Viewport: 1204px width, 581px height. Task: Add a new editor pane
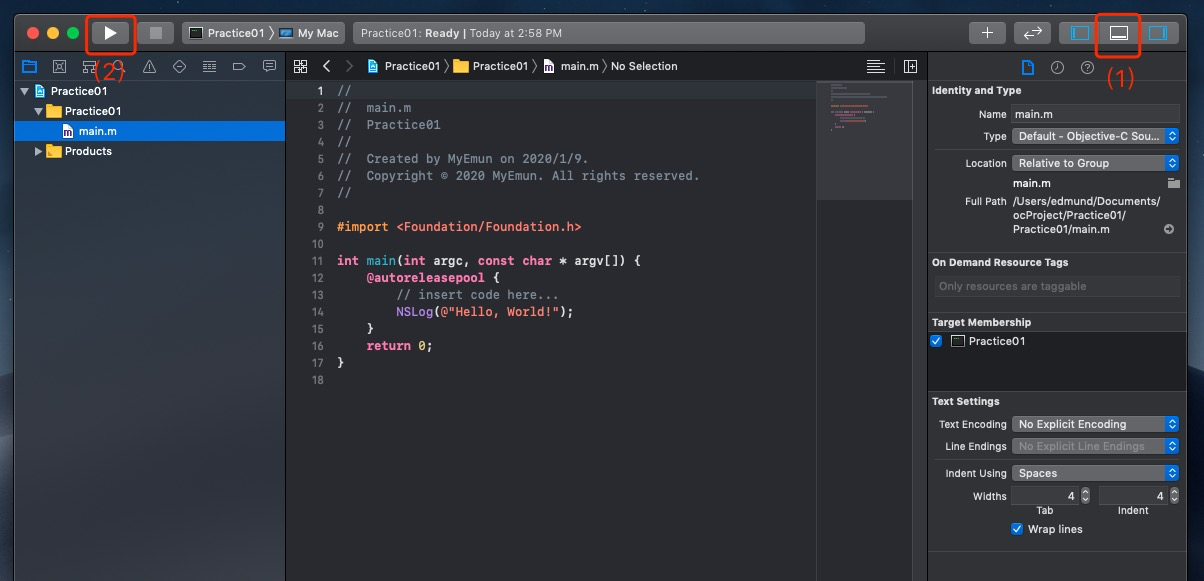click(910, 66)
